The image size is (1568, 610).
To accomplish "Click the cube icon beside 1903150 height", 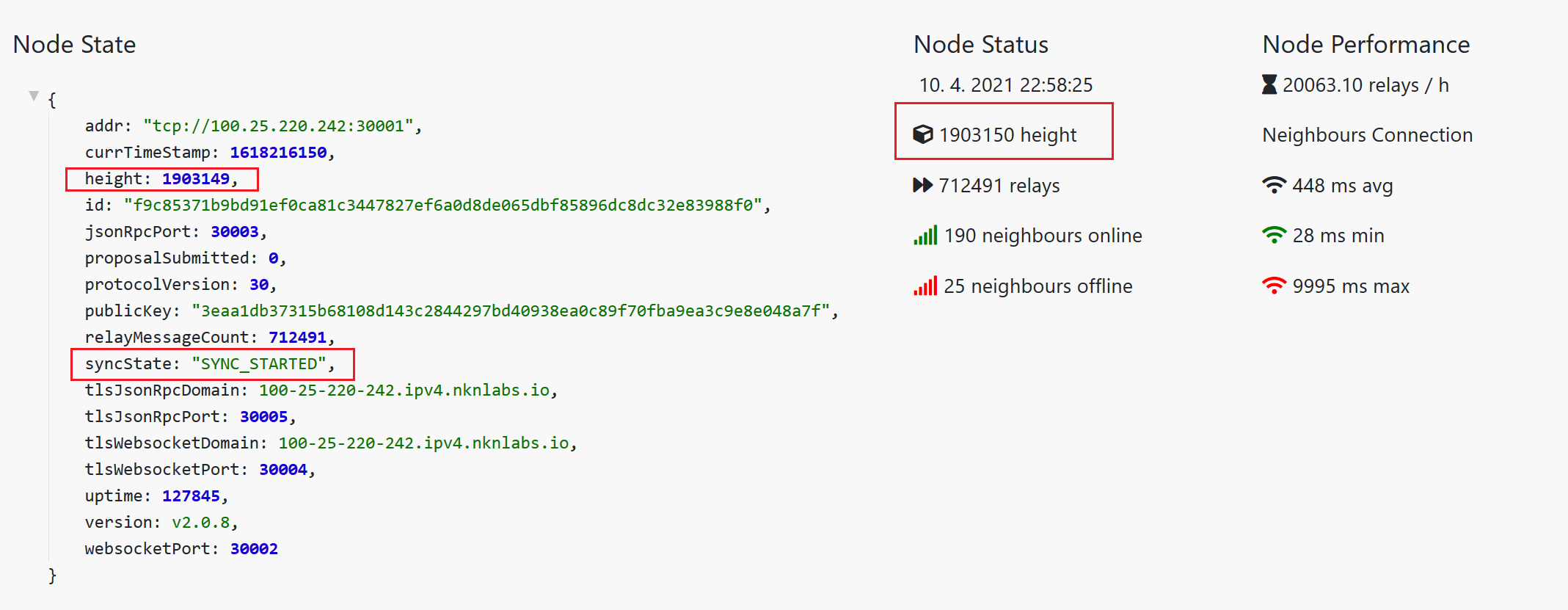I will point(922,134).
